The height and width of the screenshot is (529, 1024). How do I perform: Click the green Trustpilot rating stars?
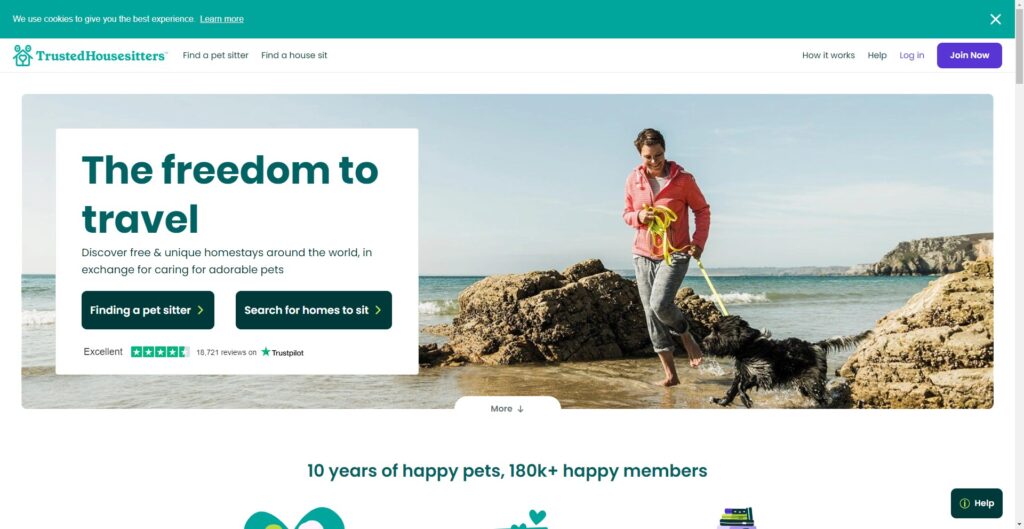pos(160,352)
